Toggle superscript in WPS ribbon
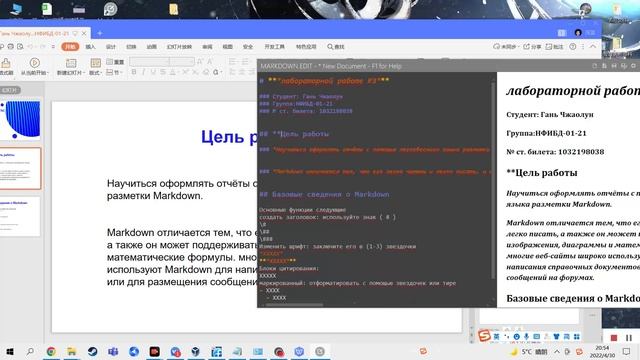640x360 pixels. 185,72
